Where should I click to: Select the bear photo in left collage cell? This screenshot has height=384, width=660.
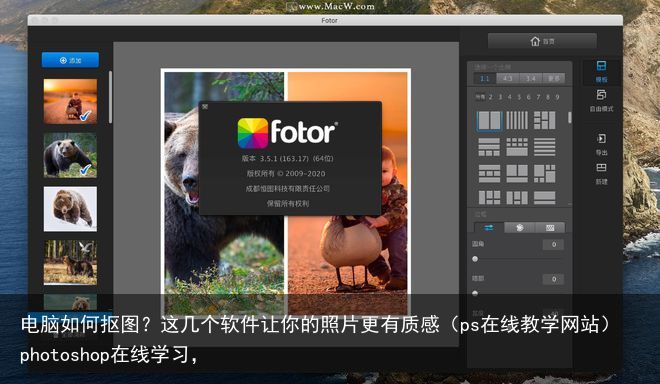(224, 192)
